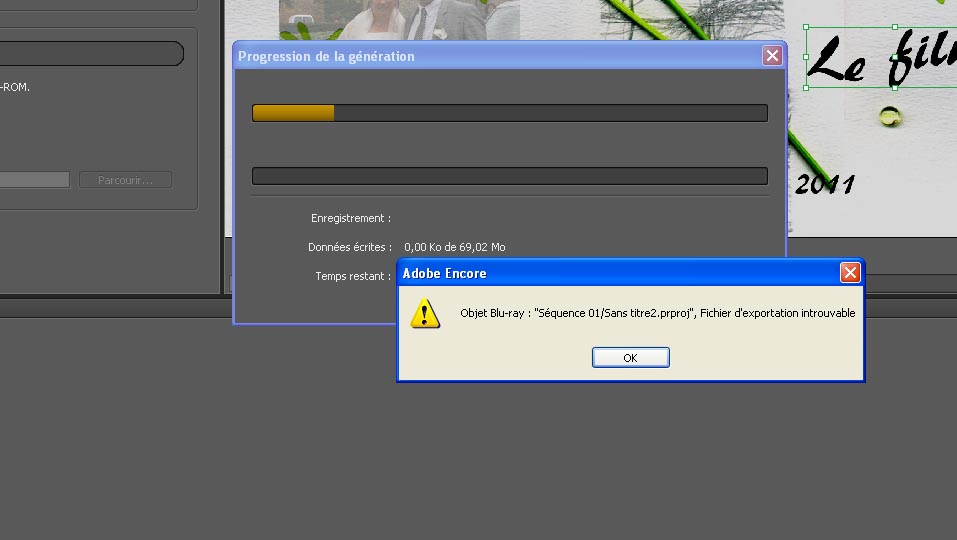This screenshot has height=540, width=957.
Task: Click the 'Temps restant :' label
Action: (x=353, y=276)
